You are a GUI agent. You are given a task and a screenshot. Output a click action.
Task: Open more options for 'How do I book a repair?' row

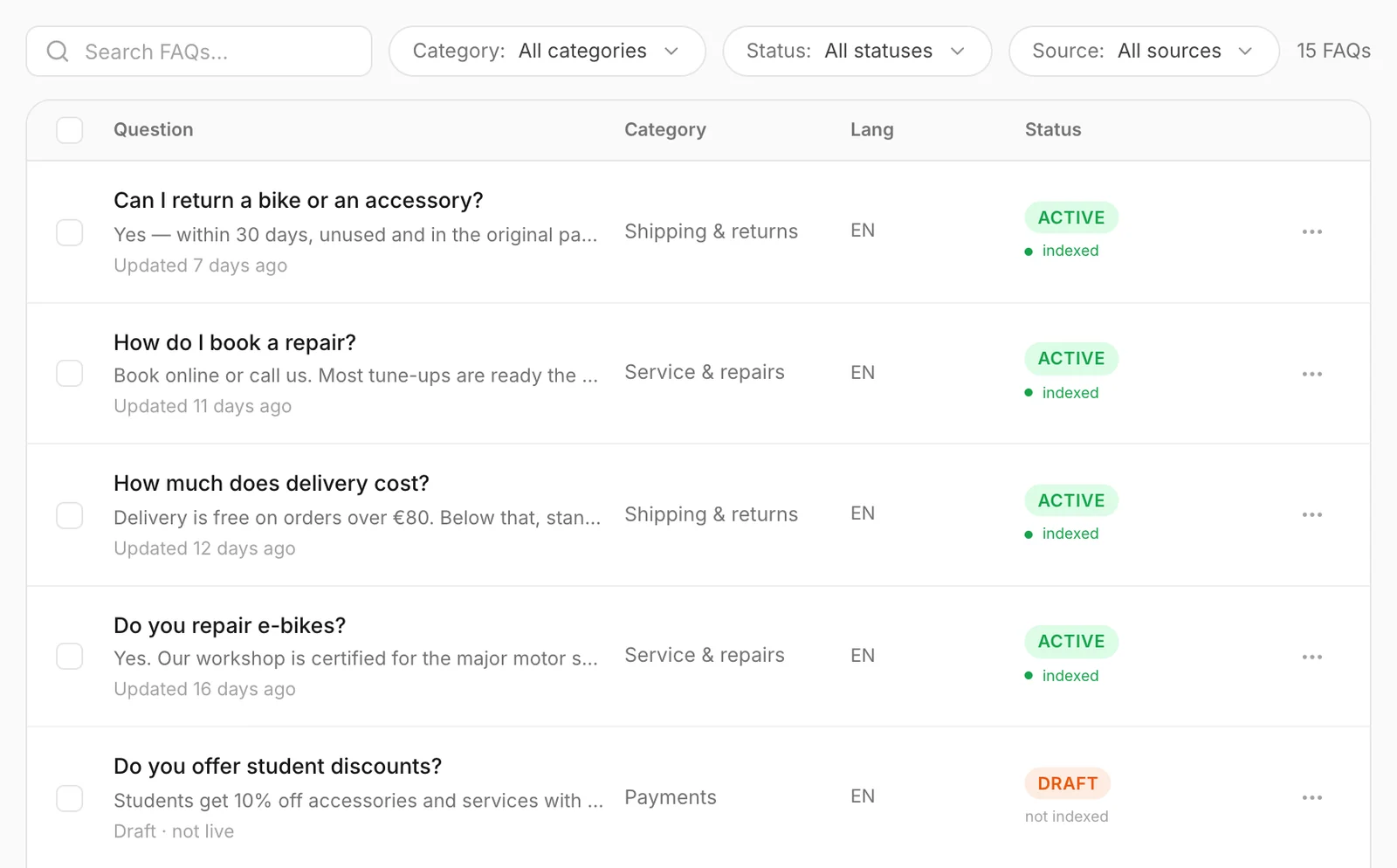1311,374
